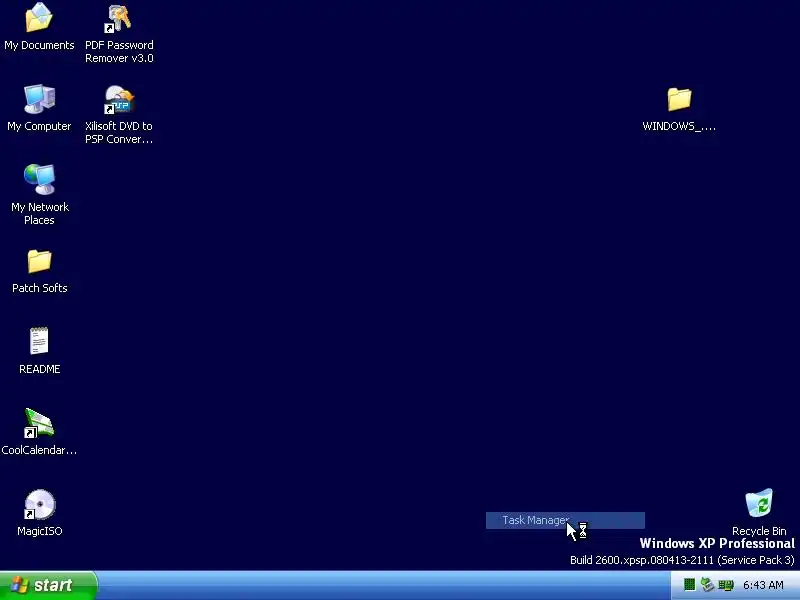Click the green network card tray icon
Viewport: 800px width, 600px height.
[x=726, y=585]
